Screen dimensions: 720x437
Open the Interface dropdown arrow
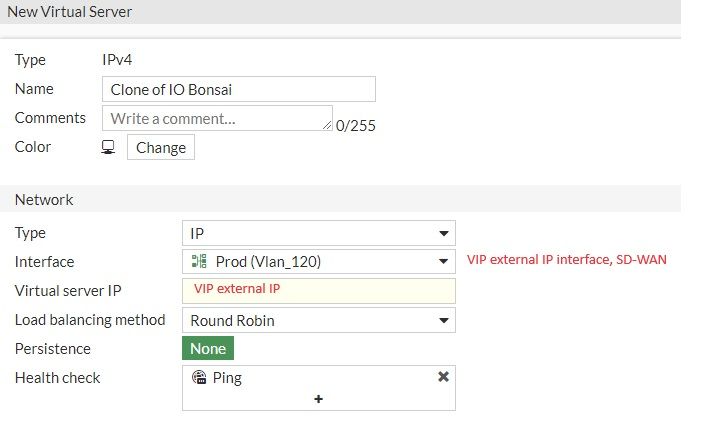coord(443,262)
